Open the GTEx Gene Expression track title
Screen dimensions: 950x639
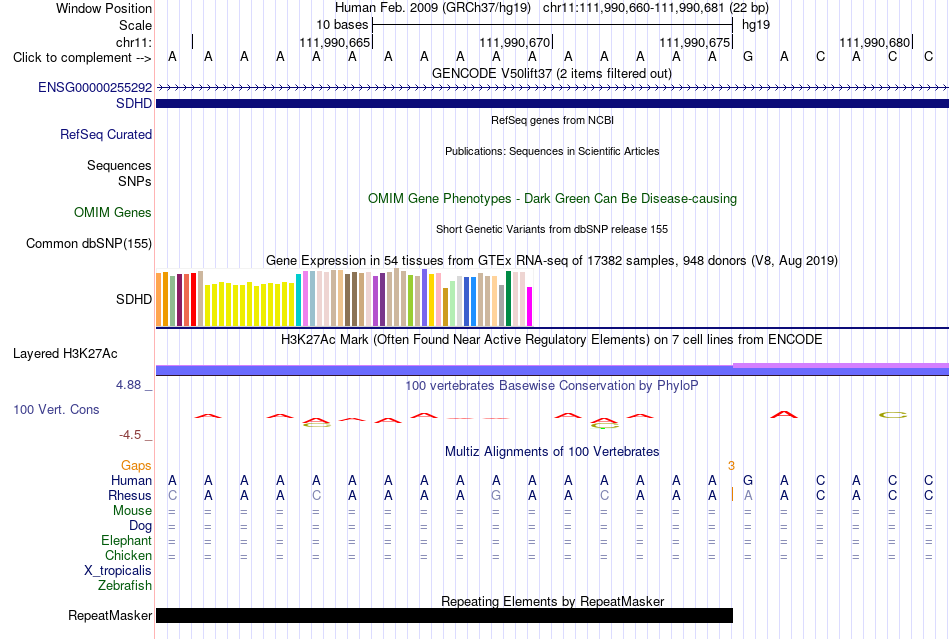click(552, 260)
